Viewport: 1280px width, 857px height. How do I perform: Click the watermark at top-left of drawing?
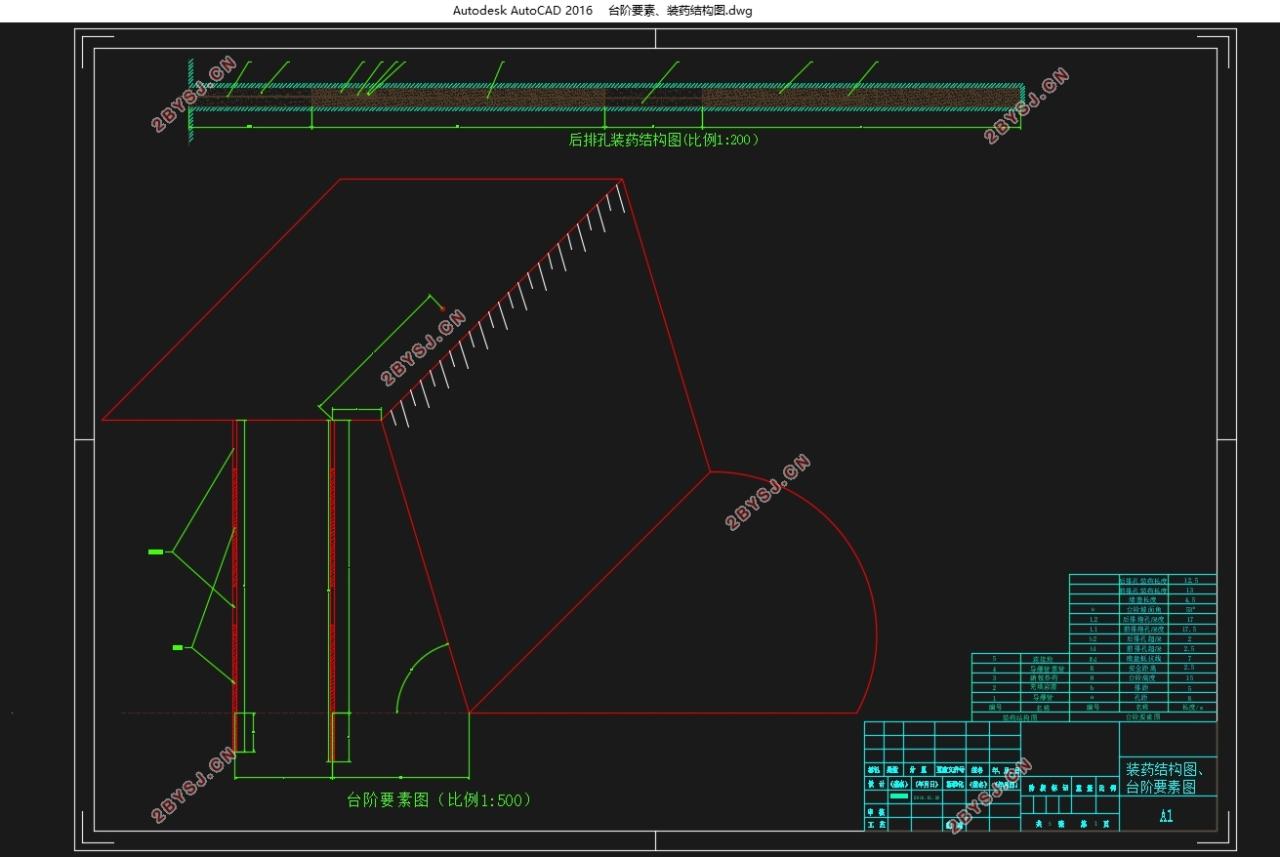(193, 94)
